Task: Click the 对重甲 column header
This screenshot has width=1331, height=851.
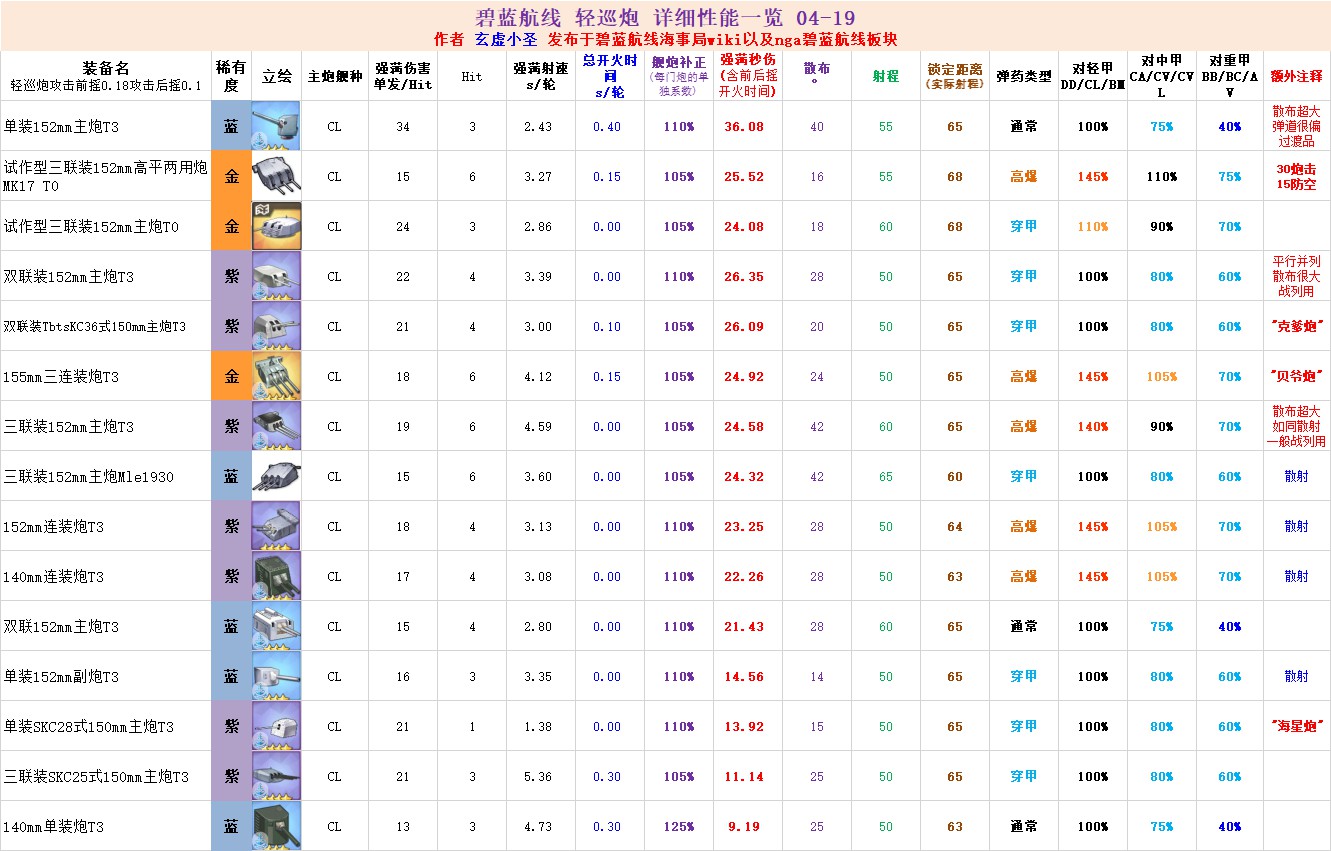Action: tap(1229, 76)
